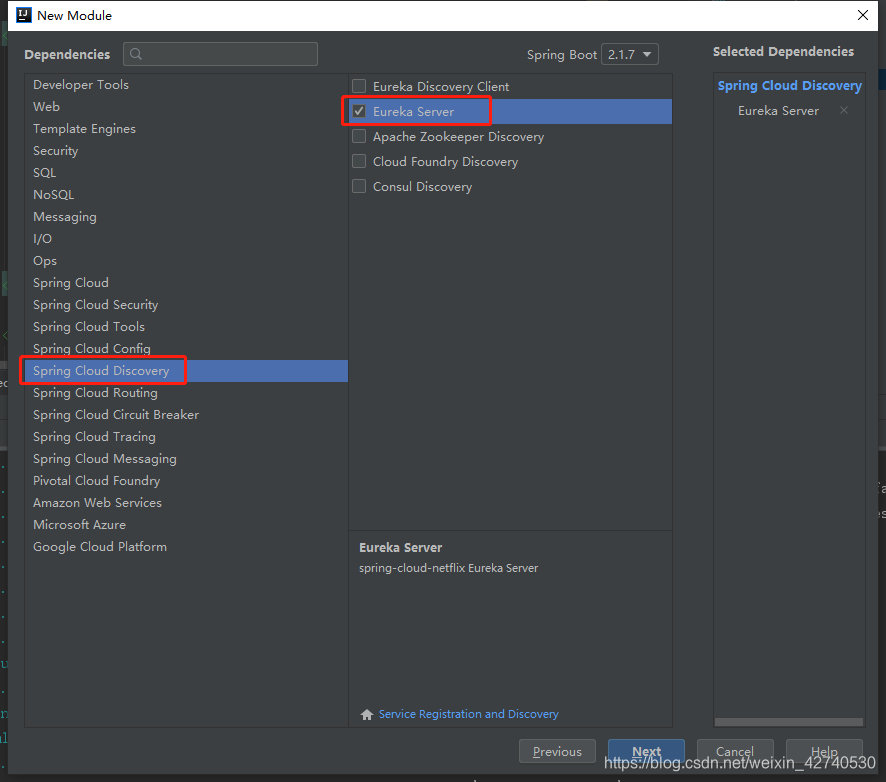This screenshot has width=886, height=782.
Task: Select Spring Cloud Discovery category
Action: click(x=186, y=371)
